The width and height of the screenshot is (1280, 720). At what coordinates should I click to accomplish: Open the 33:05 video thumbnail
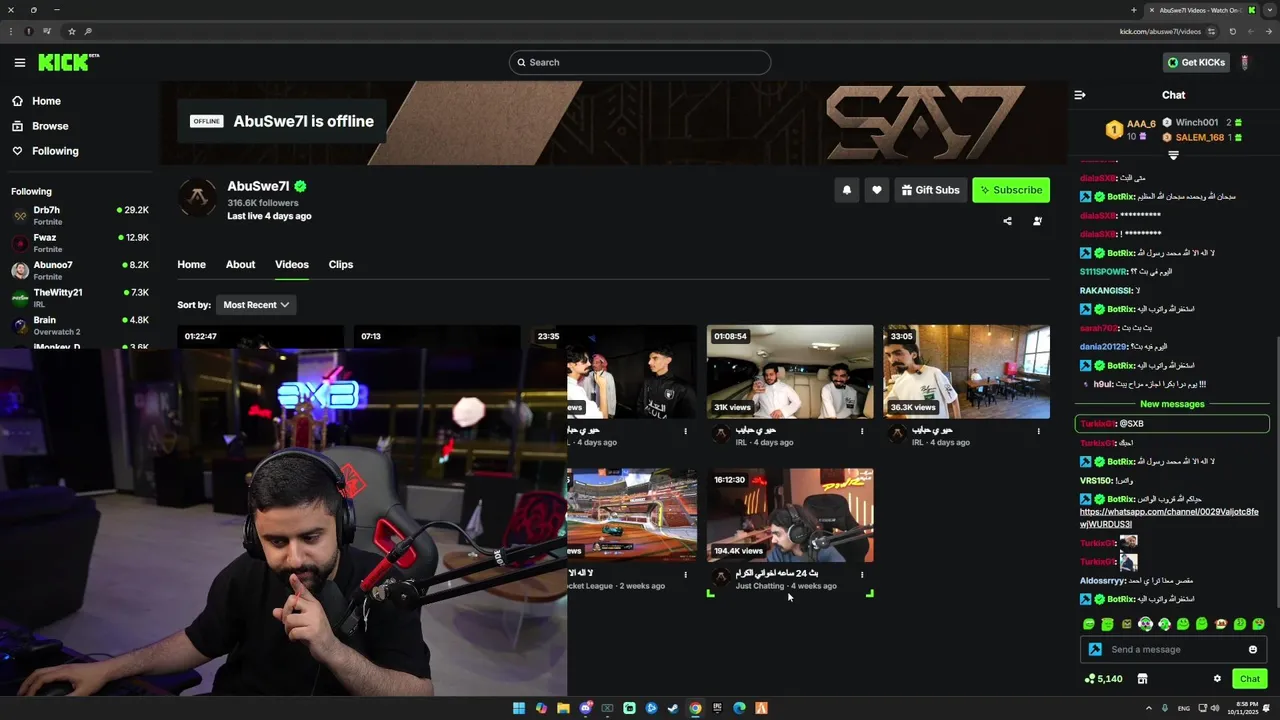pos(967,371)
